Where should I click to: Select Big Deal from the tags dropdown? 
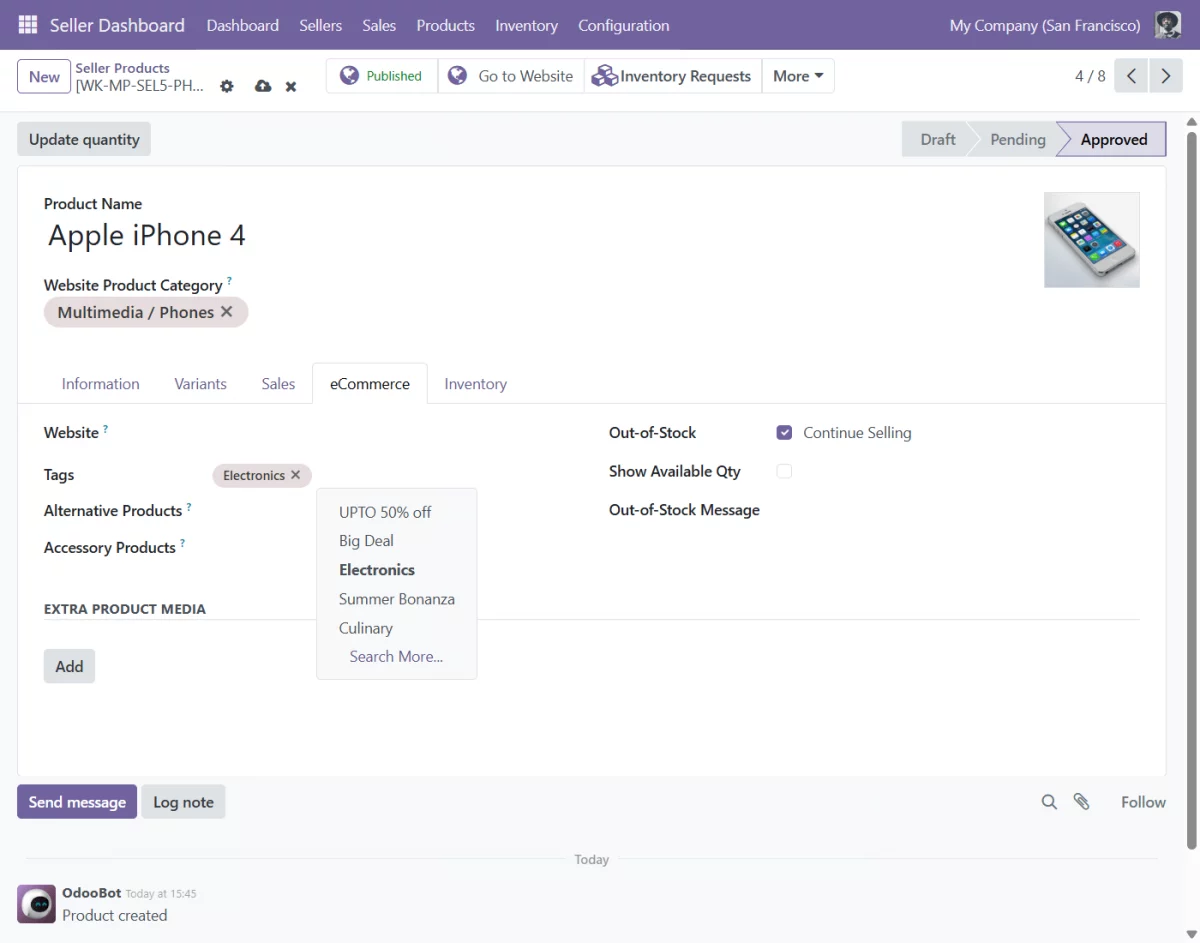click(366, 540)
